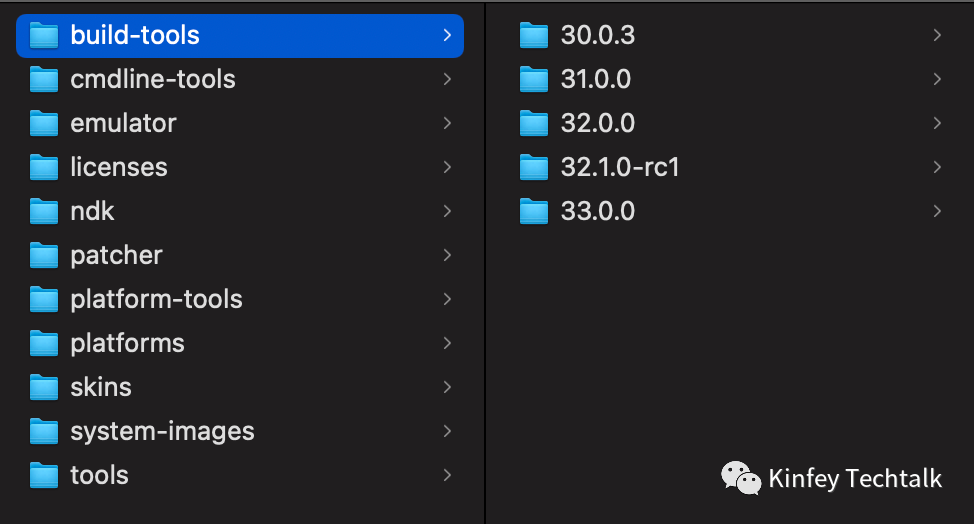
Task: Expand the licenses folder chevron
Action: (x=447, y=168)
